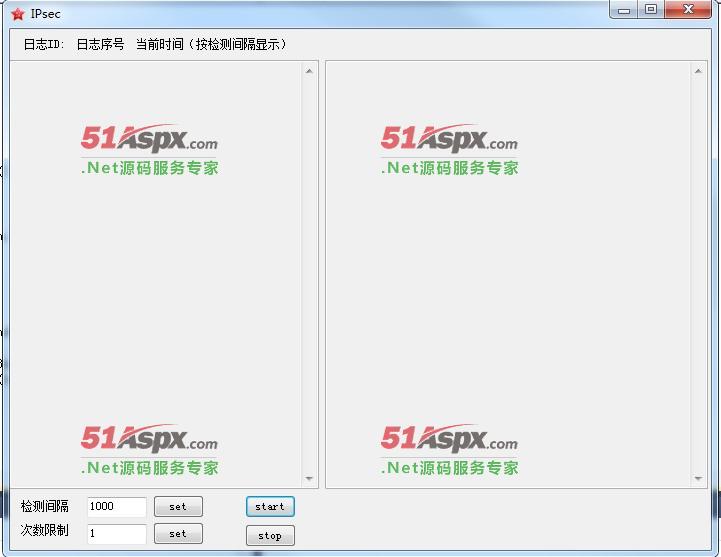Click the 当前时间（按检测间隔显示） header text
Image resolution: width=721 pixels, height=557 pixels.
tap(212, 44)
